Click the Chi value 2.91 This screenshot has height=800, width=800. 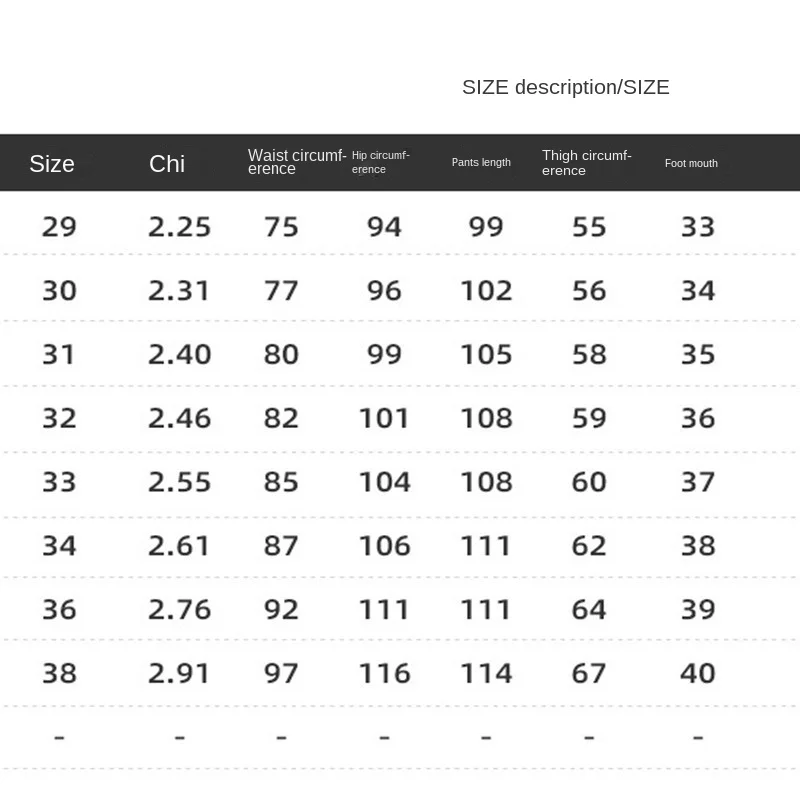tap(180, 673)
